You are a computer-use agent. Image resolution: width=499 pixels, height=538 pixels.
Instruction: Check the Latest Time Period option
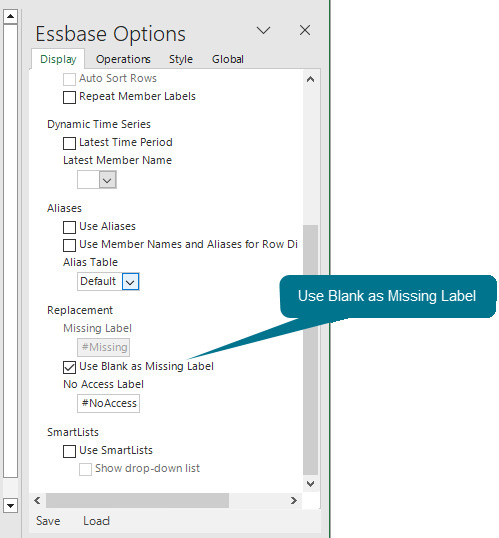pyautogui.click(x=69, y=143)
